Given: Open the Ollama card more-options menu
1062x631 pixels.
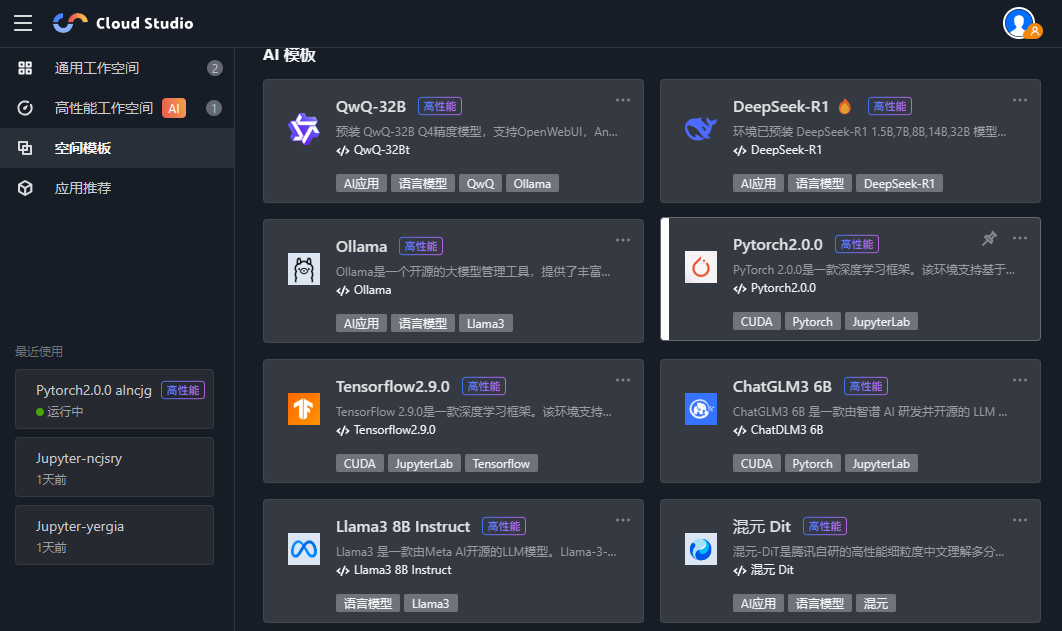Looking at the screenshot, I should (x=622, y=240).
